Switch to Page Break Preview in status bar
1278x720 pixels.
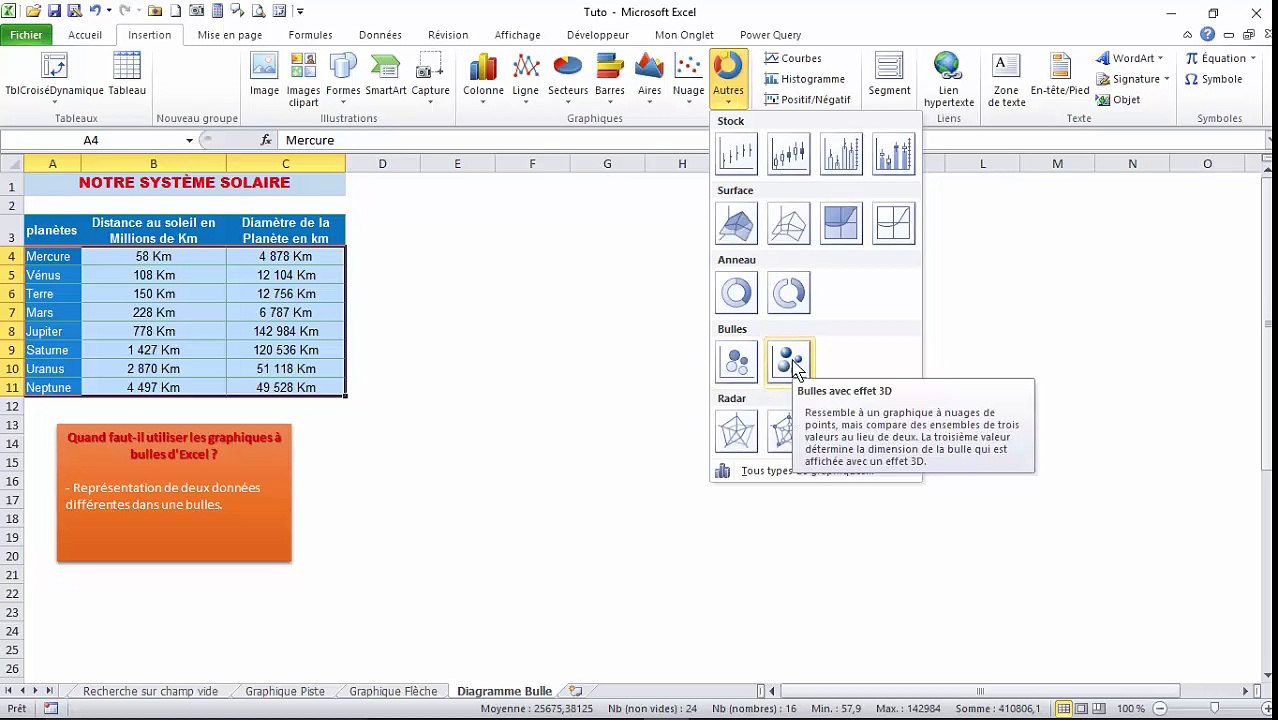coord(1100,708)
